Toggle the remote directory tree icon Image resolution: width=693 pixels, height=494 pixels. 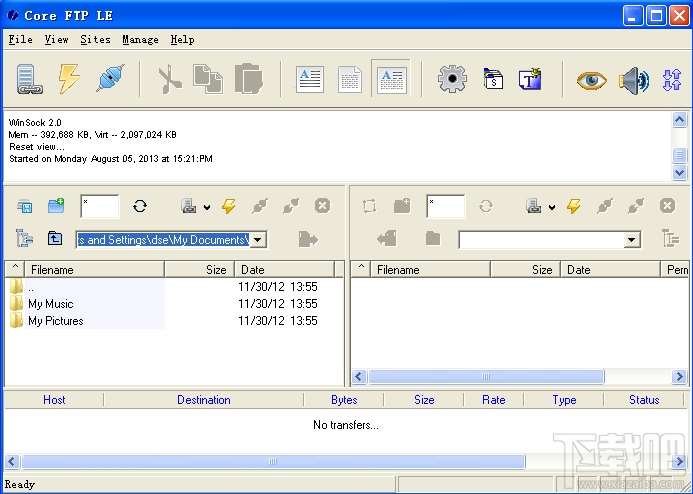670,239
